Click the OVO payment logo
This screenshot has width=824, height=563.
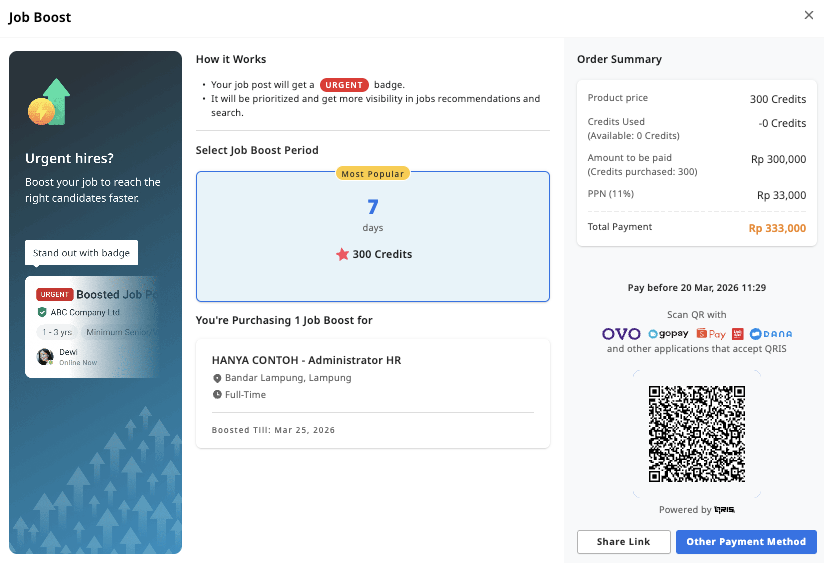pos(621,333)
